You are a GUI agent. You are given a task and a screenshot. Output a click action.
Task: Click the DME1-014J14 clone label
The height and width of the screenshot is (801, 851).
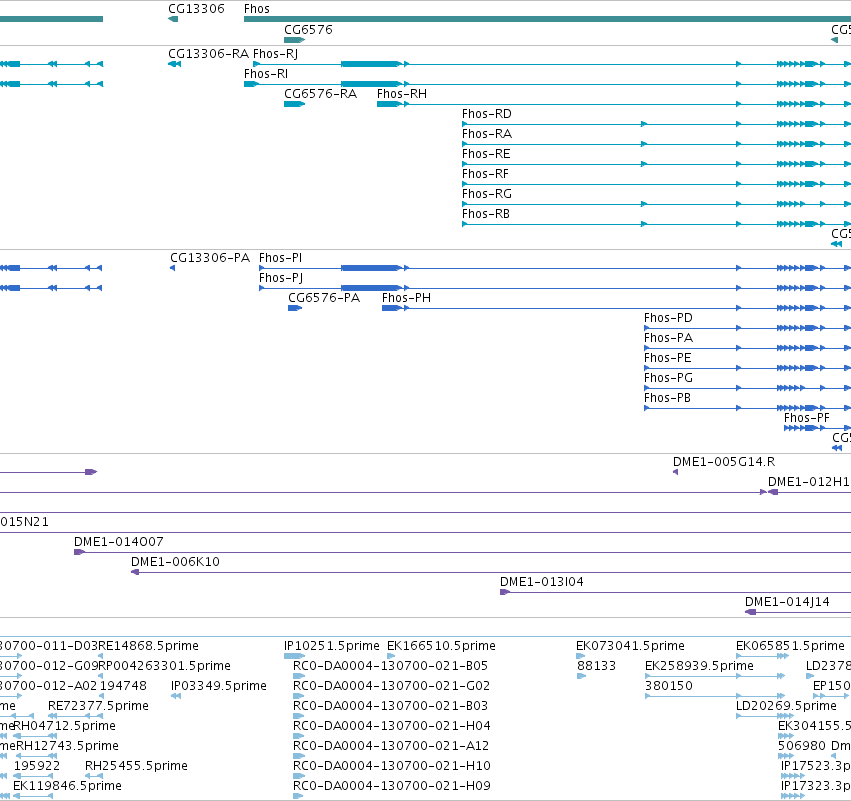[x=787, y=602]
